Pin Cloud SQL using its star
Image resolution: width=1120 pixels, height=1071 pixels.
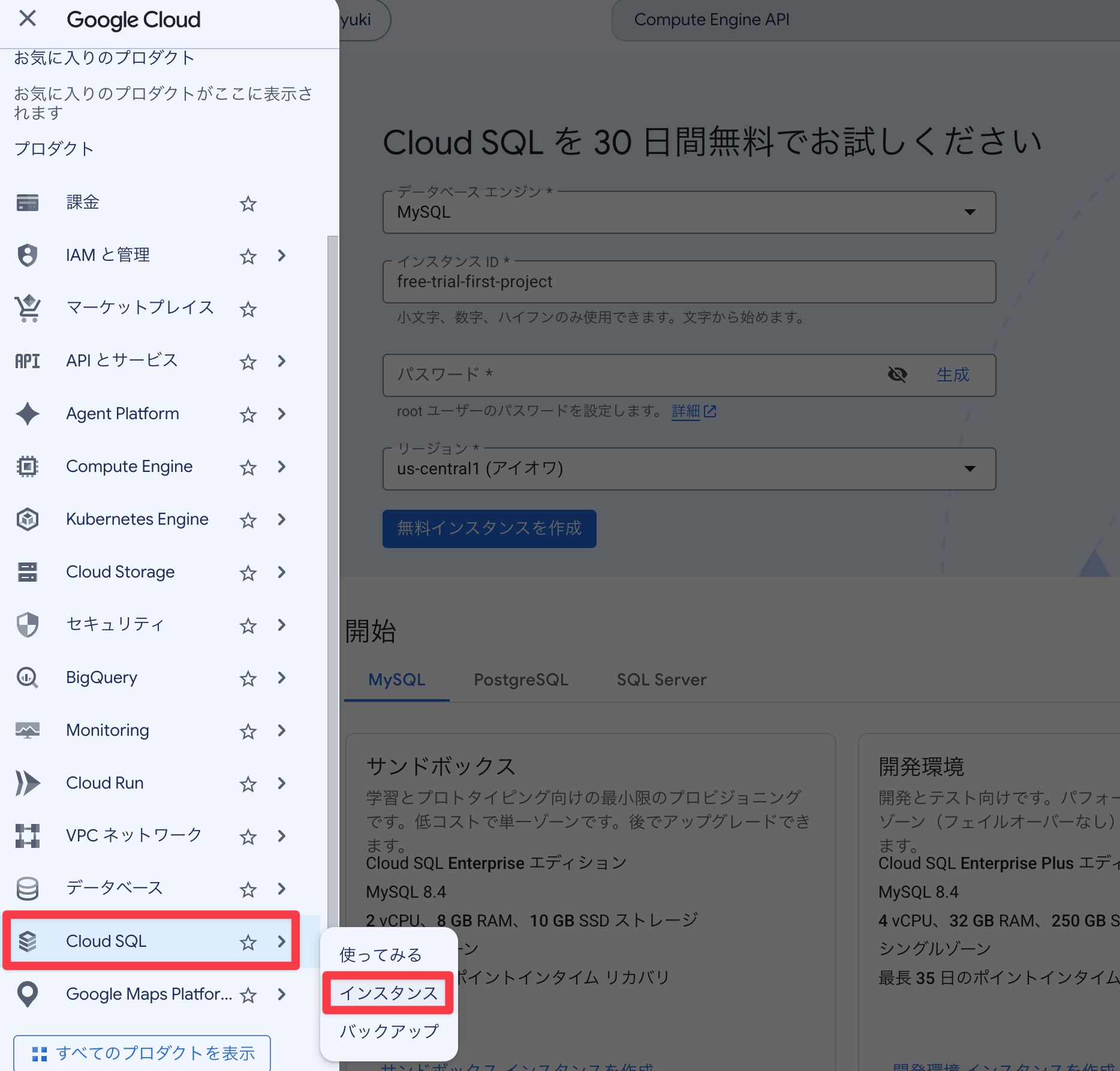248,943
